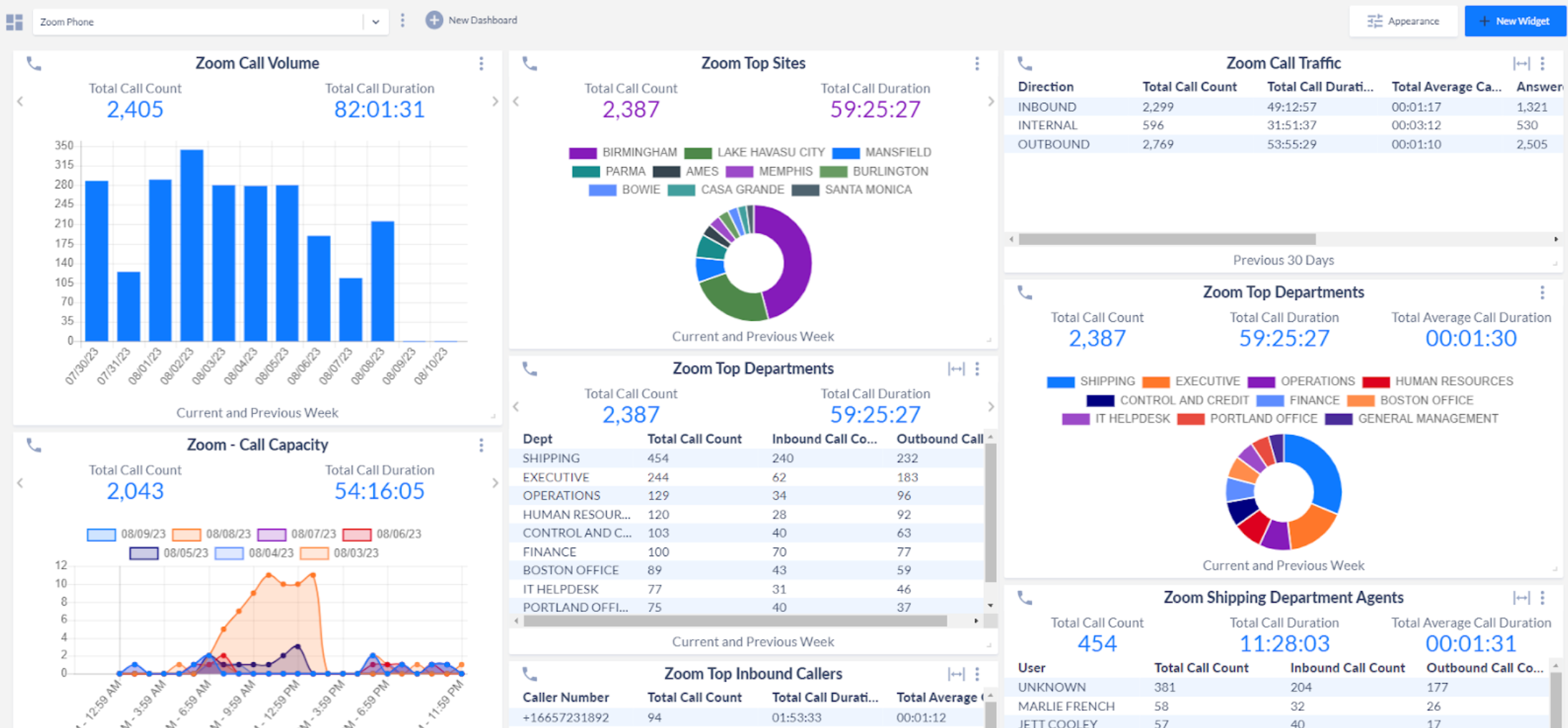Viewport: 1568px width, 728px height.
Task: Click the expand-width icon on Zoom Call Traffic
Action: [x=1521, y=63]
